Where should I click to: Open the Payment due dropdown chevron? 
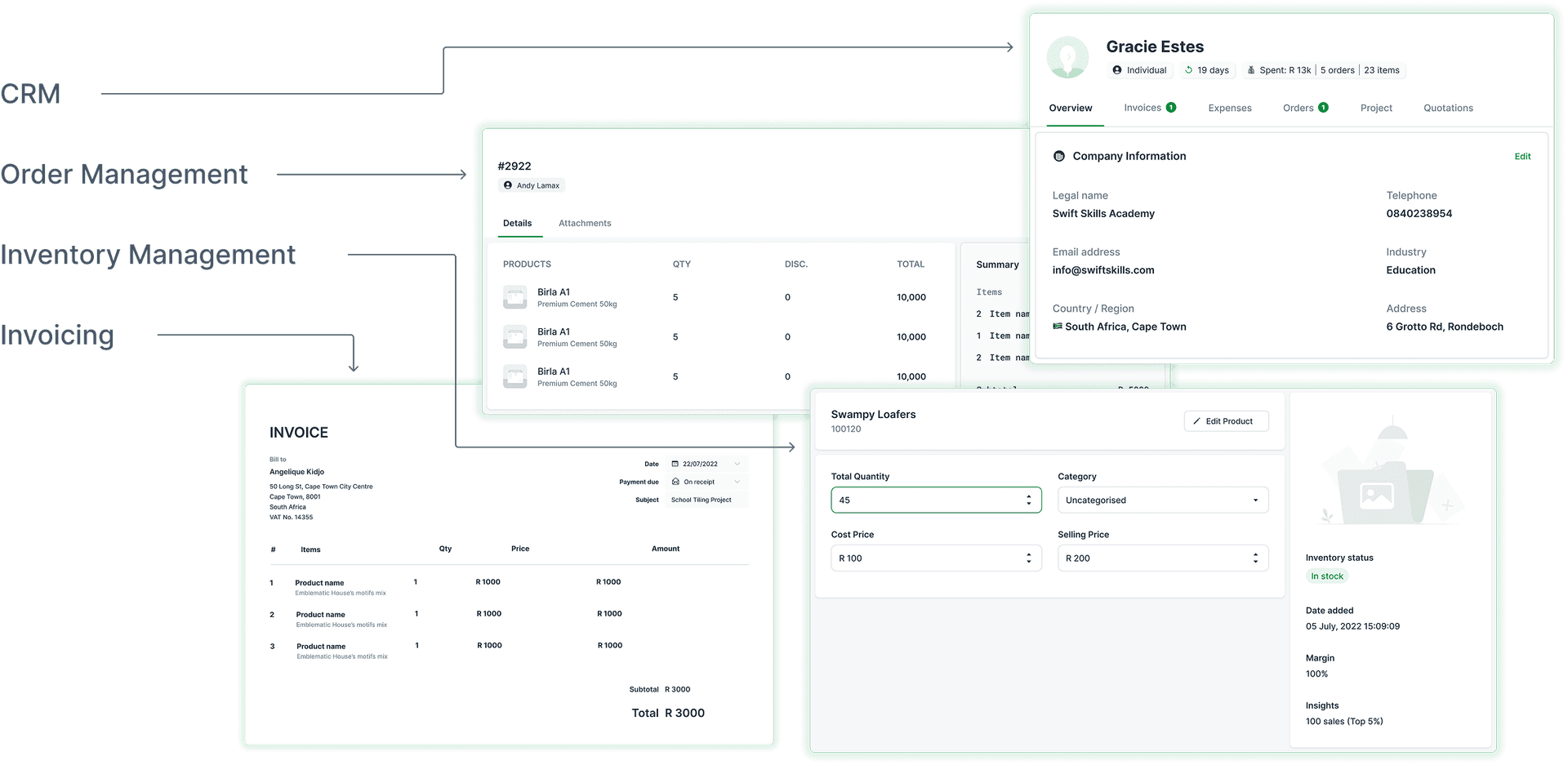tap(737, 482)
